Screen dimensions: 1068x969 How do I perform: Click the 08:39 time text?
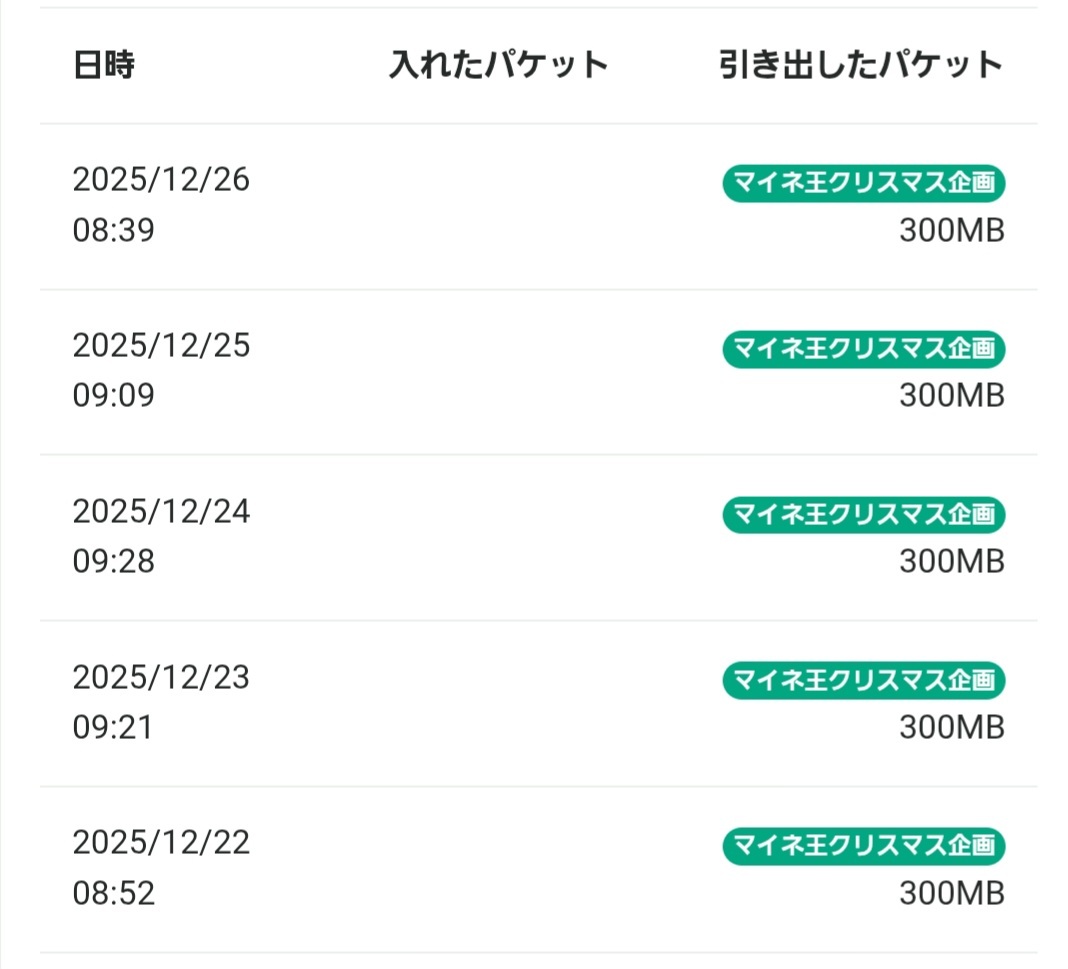click(113, 231)
